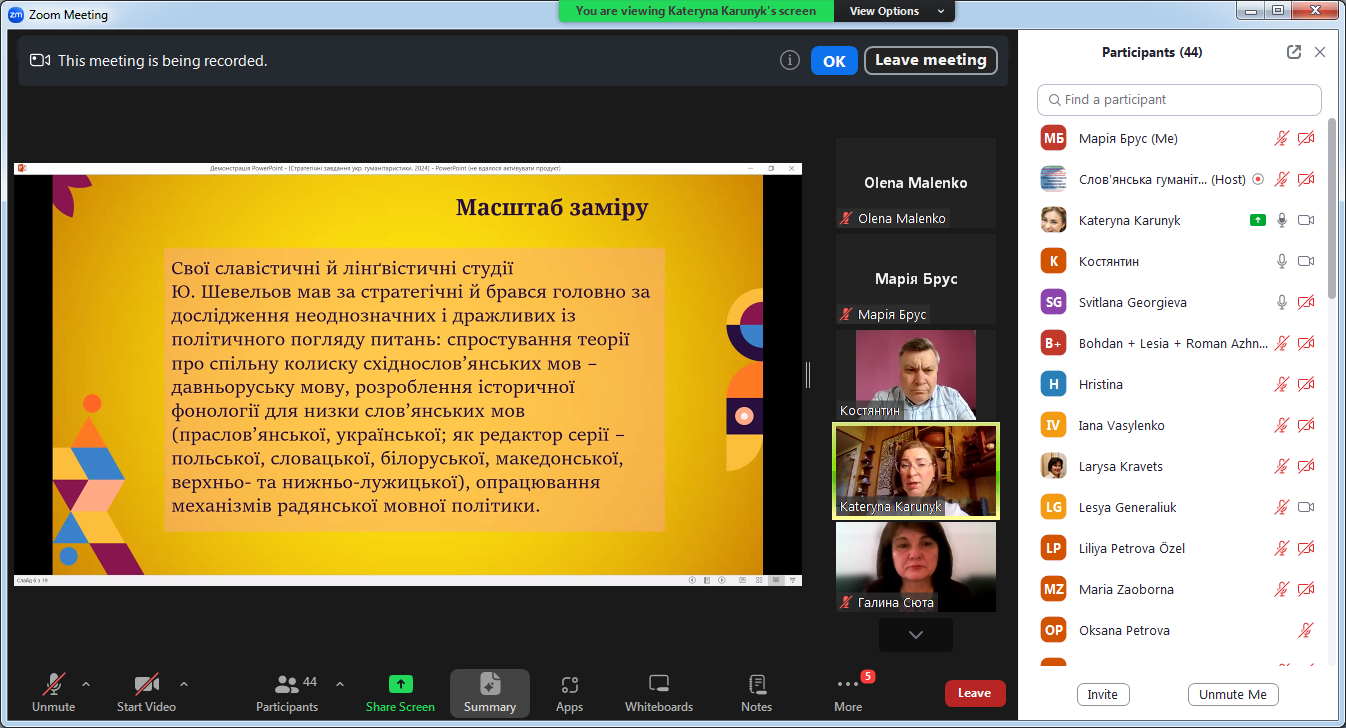Open the Notes tool

point(756,692)
